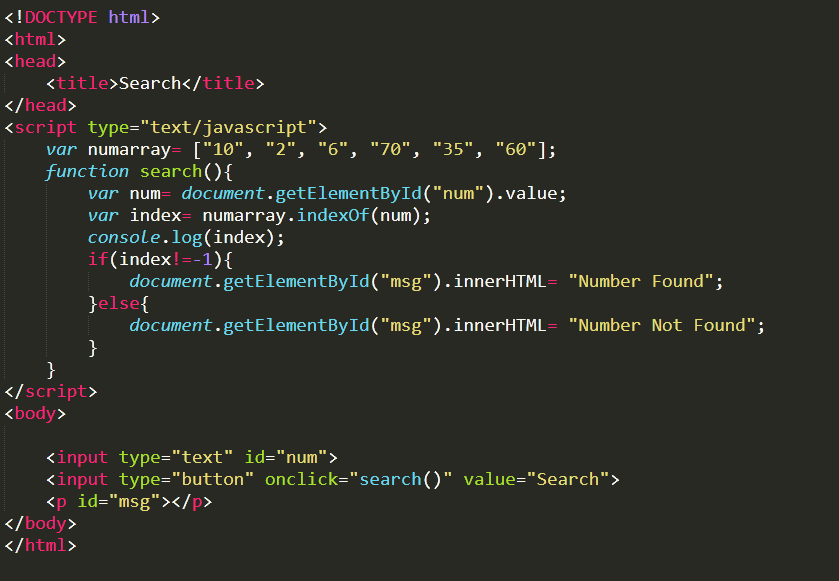Click value="Search" attribute
Screen dimensions: 839x581
pyautogui.click(x=537, y=479)
